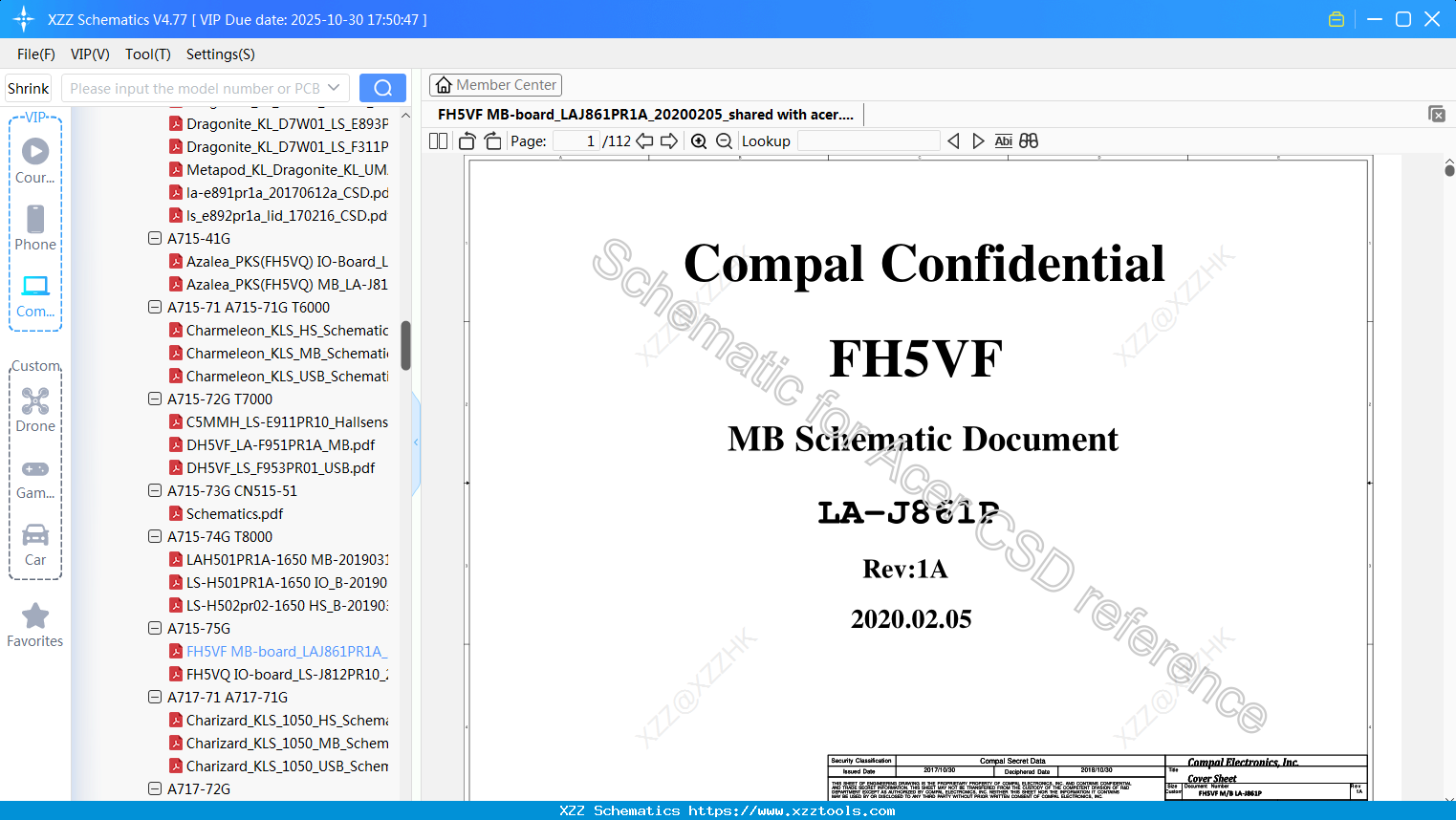Click the Shrink button

29,88
